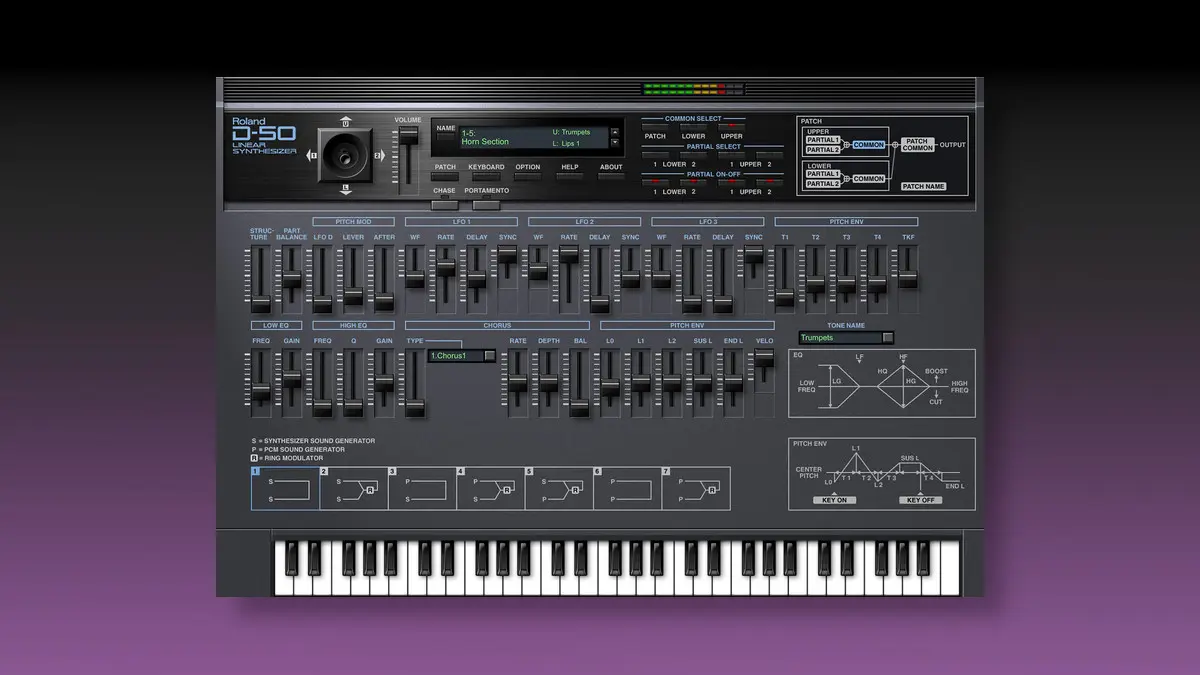Image resolution: width=1200 pixels, height=675 pixels.
Task: Select UPPER under Common Select
Action: (732, 128)
